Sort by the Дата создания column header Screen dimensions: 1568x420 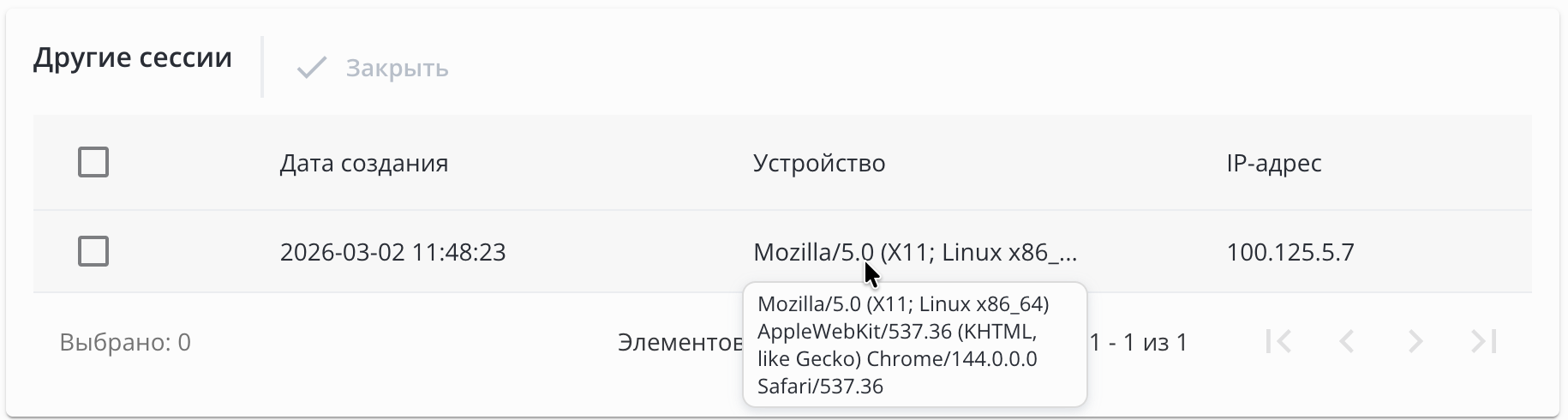364,163
